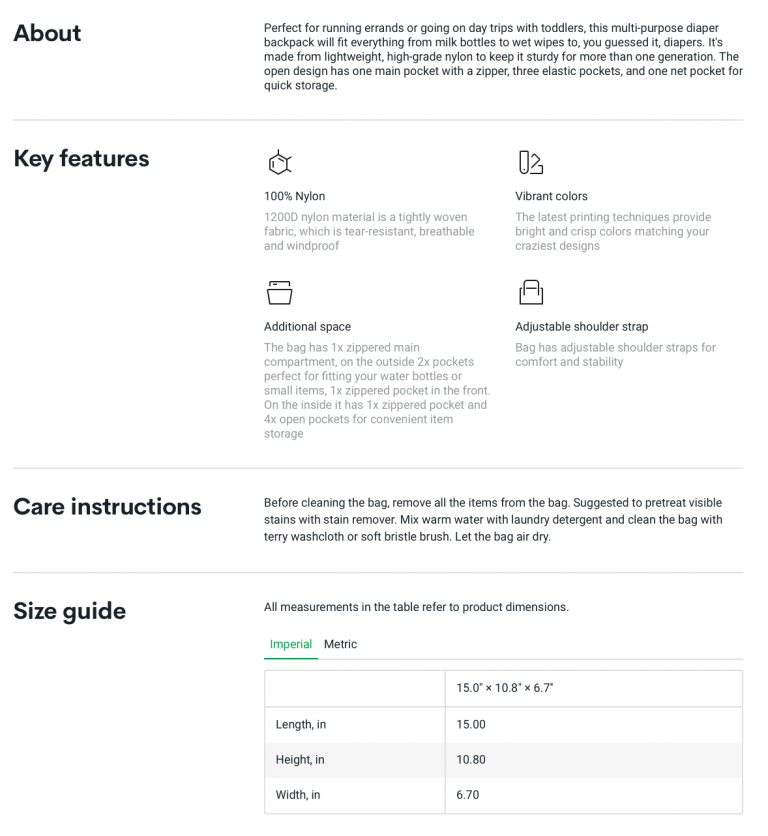Viewport: 768px width, 836px height.
Task: Click the Adjustable shoulder strap title
Action: [581, 326]
